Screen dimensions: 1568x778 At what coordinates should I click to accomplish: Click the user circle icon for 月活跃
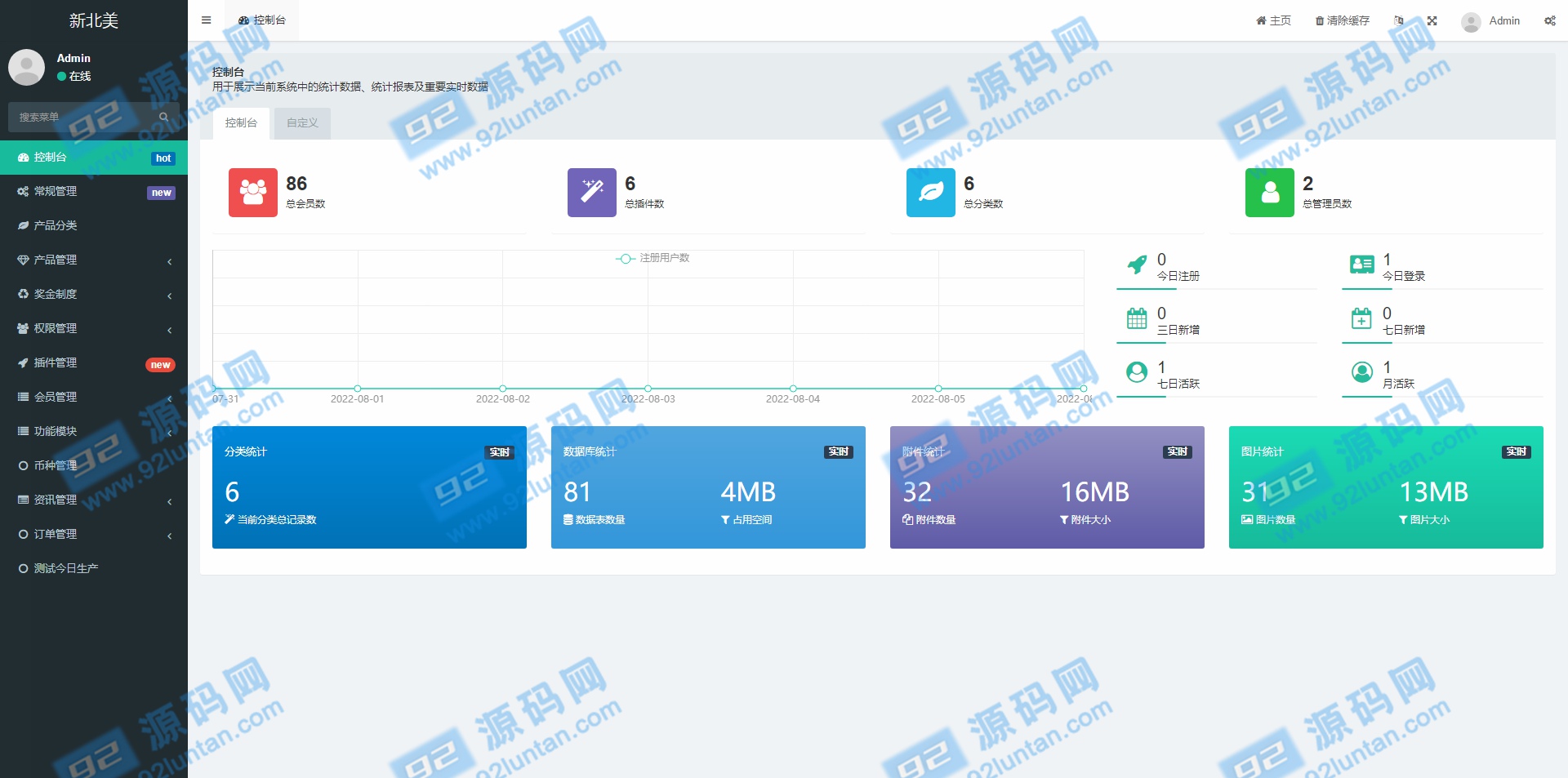point(1362,372)
